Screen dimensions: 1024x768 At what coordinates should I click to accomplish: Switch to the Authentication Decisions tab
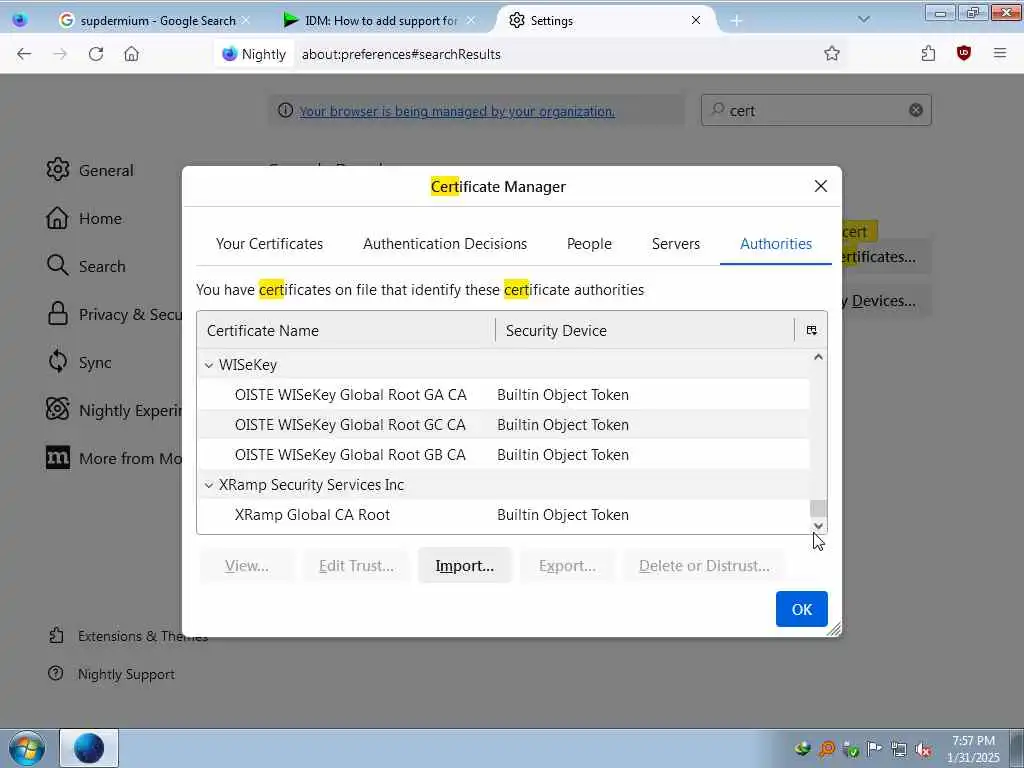(x=445, y=244)
